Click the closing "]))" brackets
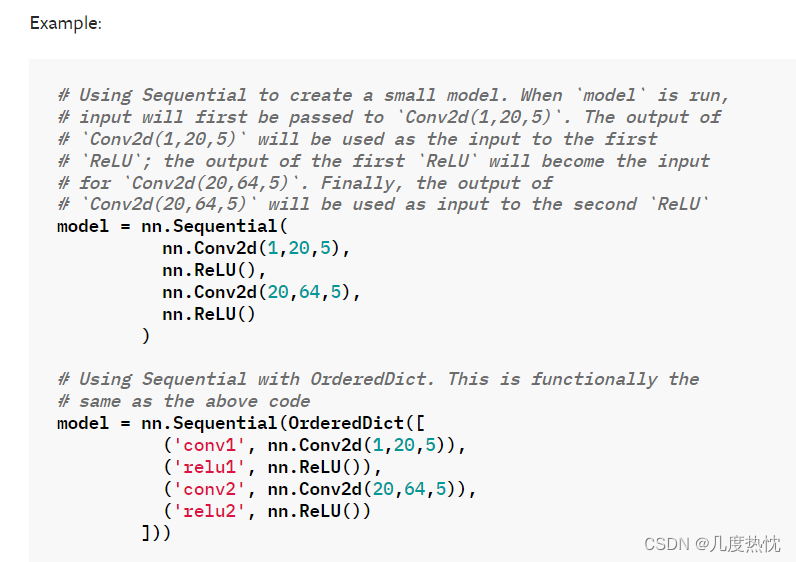The image size is (796, 562). click(x=156, y=533)
